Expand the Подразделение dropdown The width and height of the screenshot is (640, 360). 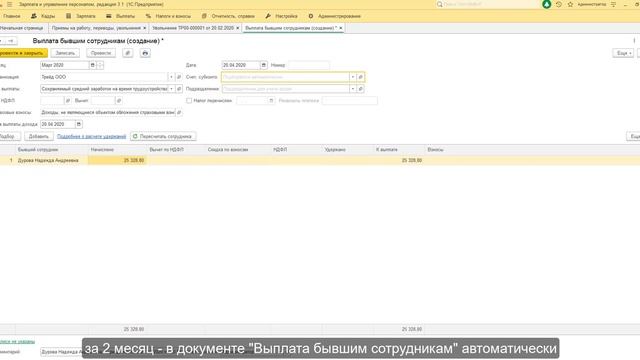[x=353, y=89]
